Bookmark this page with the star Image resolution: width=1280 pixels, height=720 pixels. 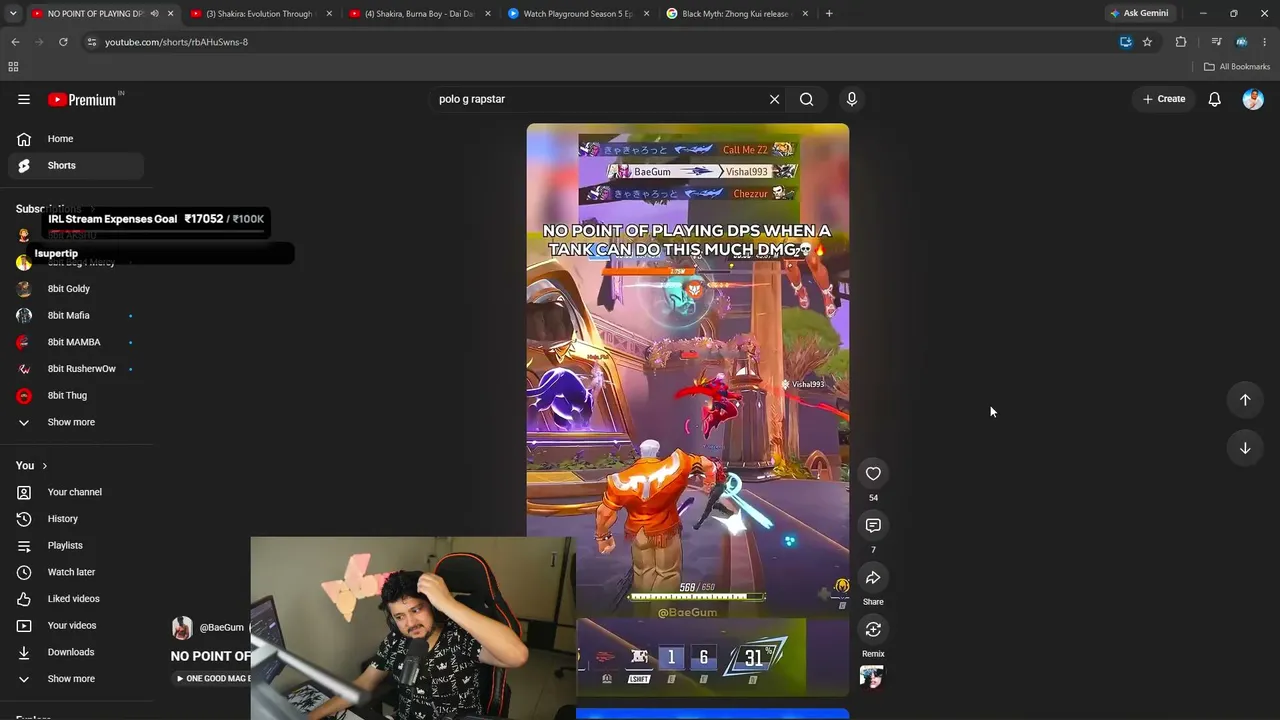(x=1147, y=42)
